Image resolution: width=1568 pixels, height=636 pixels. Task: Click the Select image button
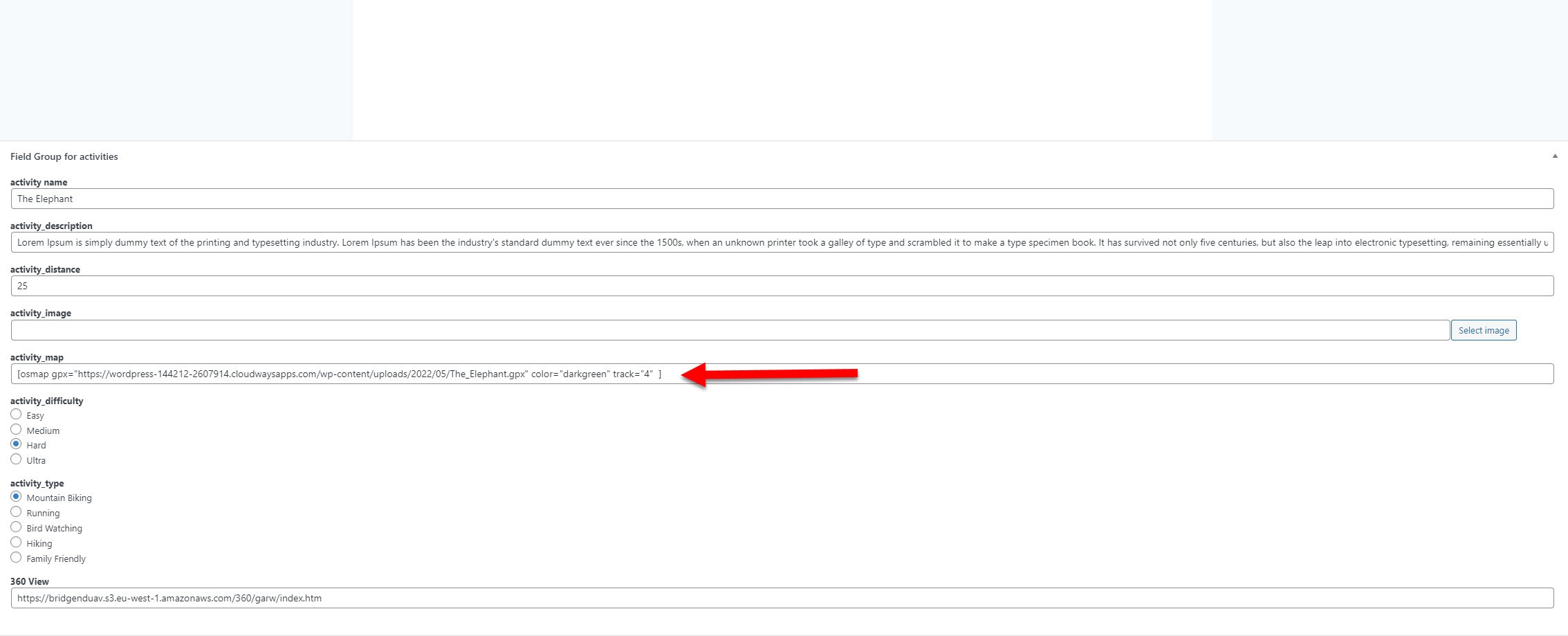1484,330
